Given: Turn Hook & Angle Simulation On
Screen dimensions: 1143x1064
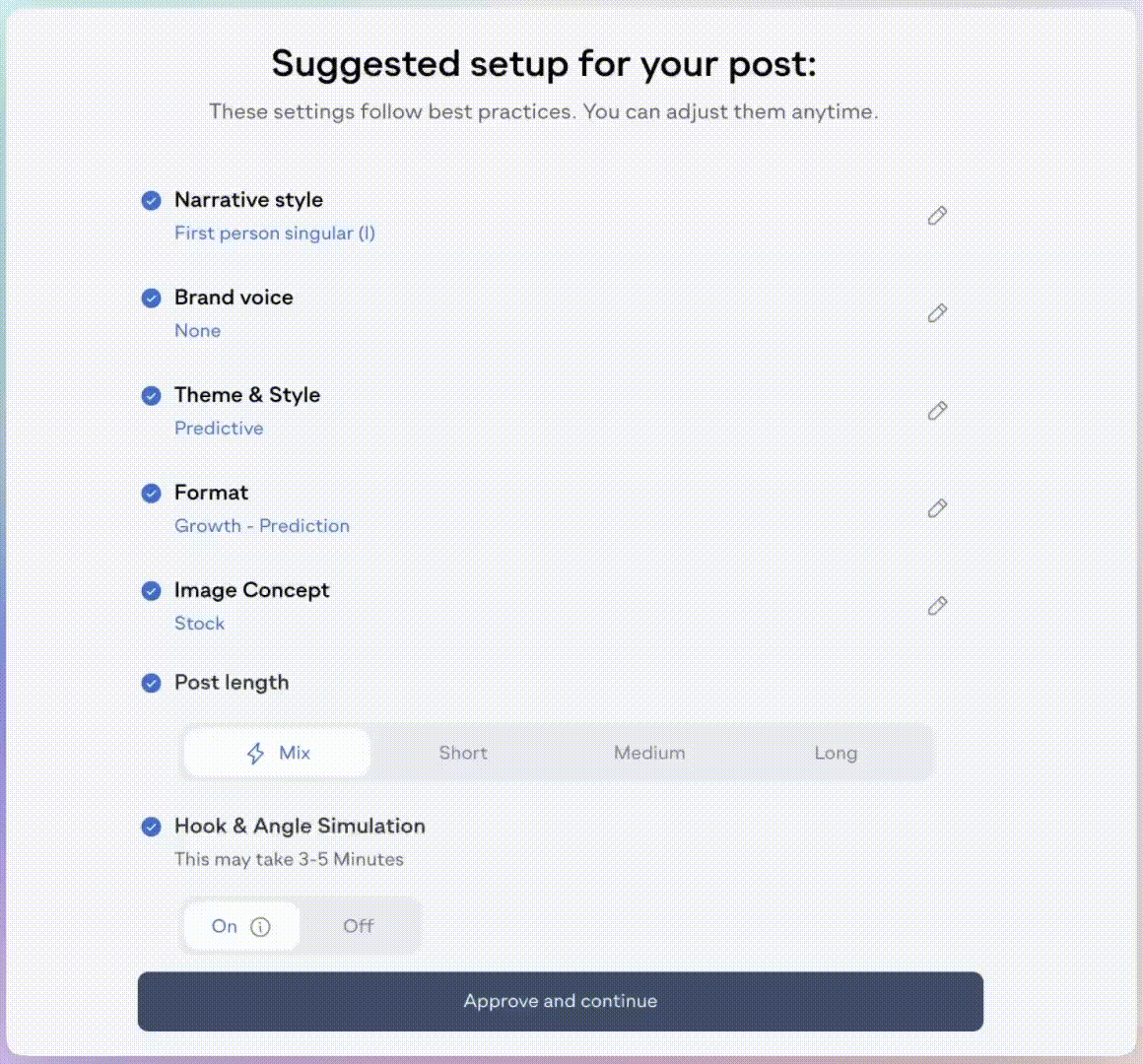Looking at the screenshot, I should click(x=226, y=926).
